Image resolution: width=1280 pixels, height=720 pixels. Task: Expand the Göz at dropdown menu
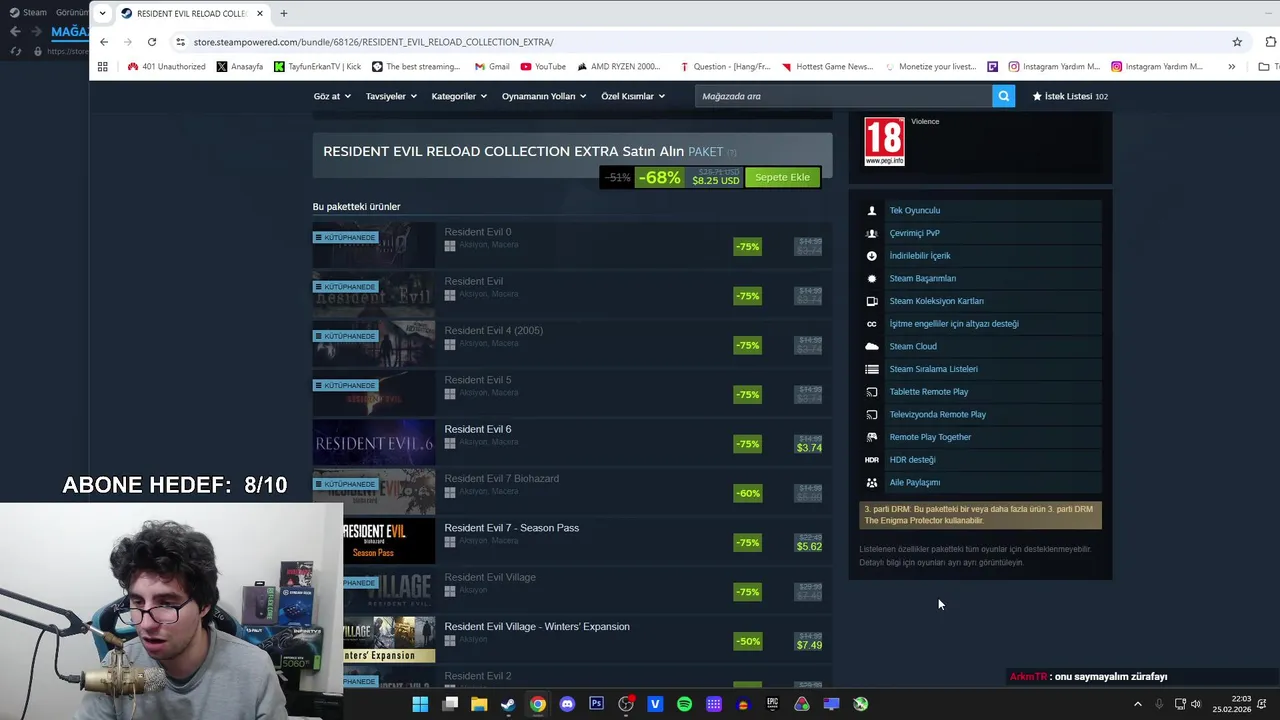332,96
